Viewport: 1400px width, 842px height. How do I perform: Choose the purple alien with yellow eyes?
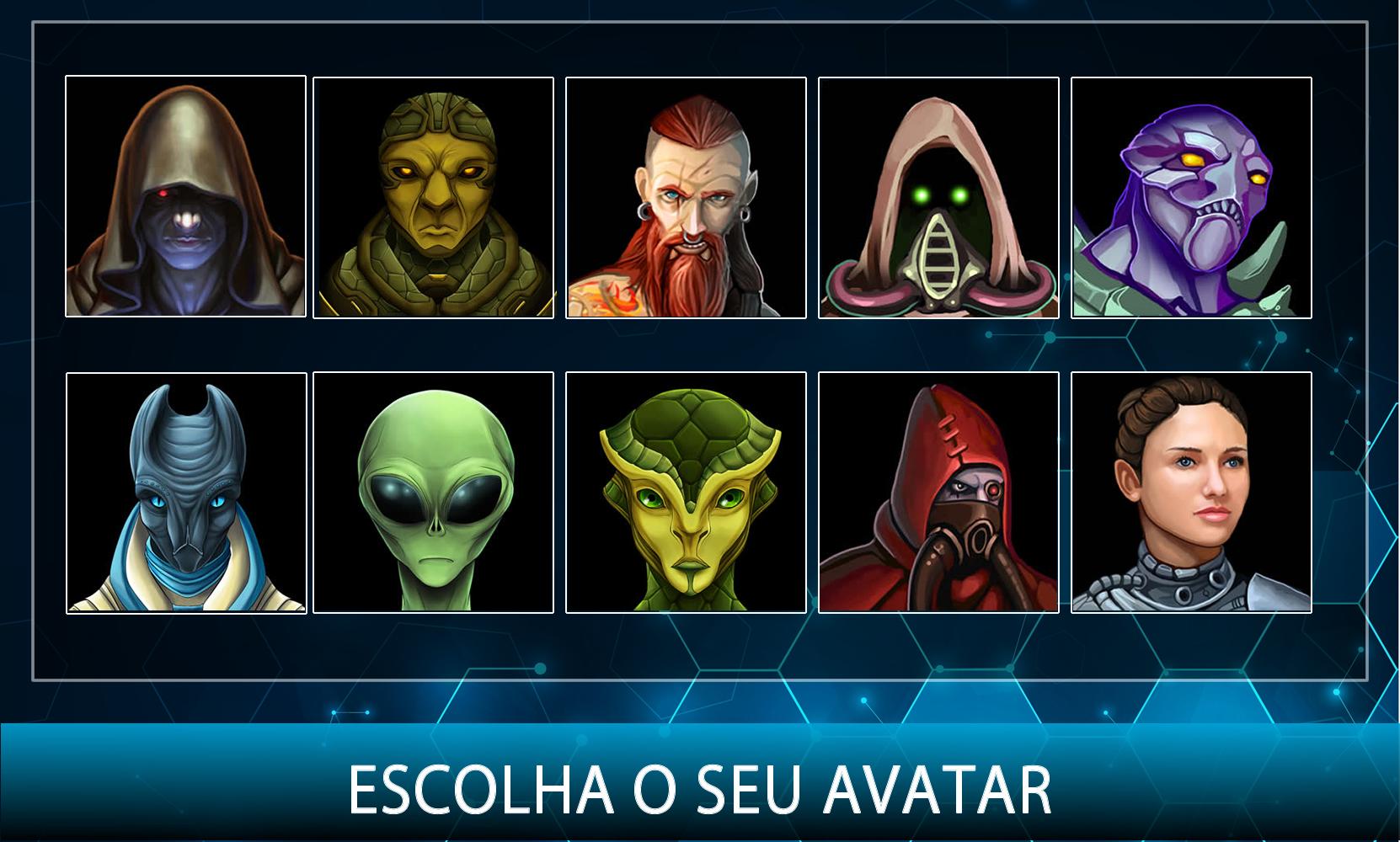tap(1191, 198)
